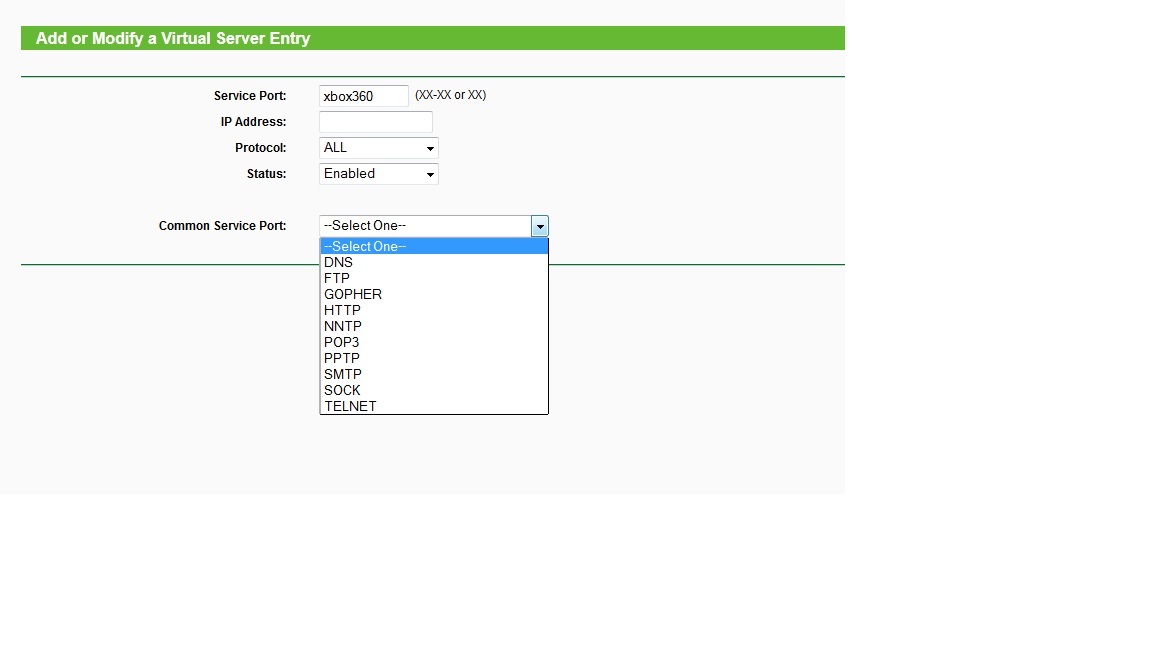Open the Status dropdown showing Enabled
This screenshot has height=648, width=1152.
[x=378, y=174]
